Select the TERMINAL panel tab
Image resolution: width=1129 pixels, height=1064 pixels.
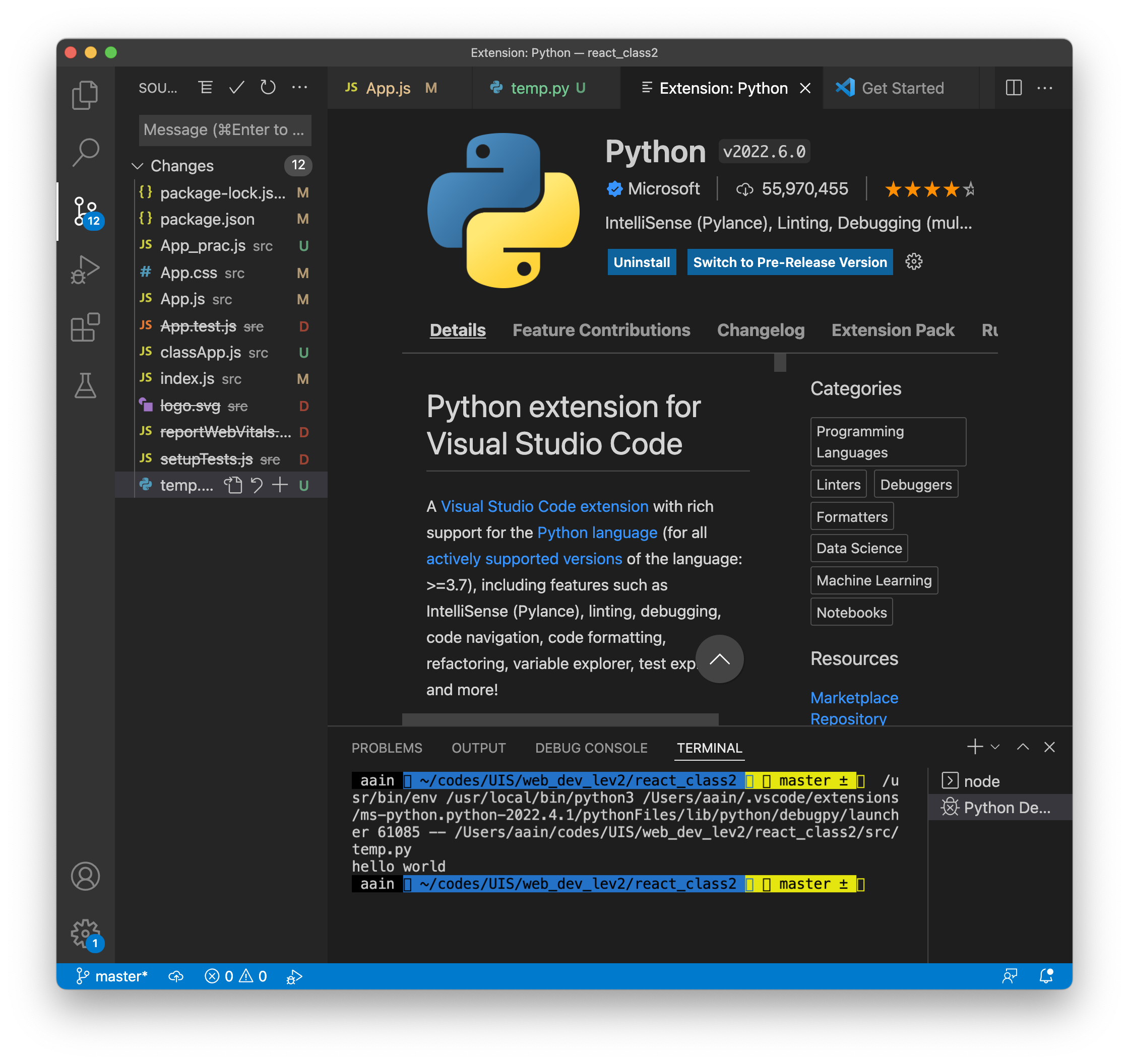709,748
